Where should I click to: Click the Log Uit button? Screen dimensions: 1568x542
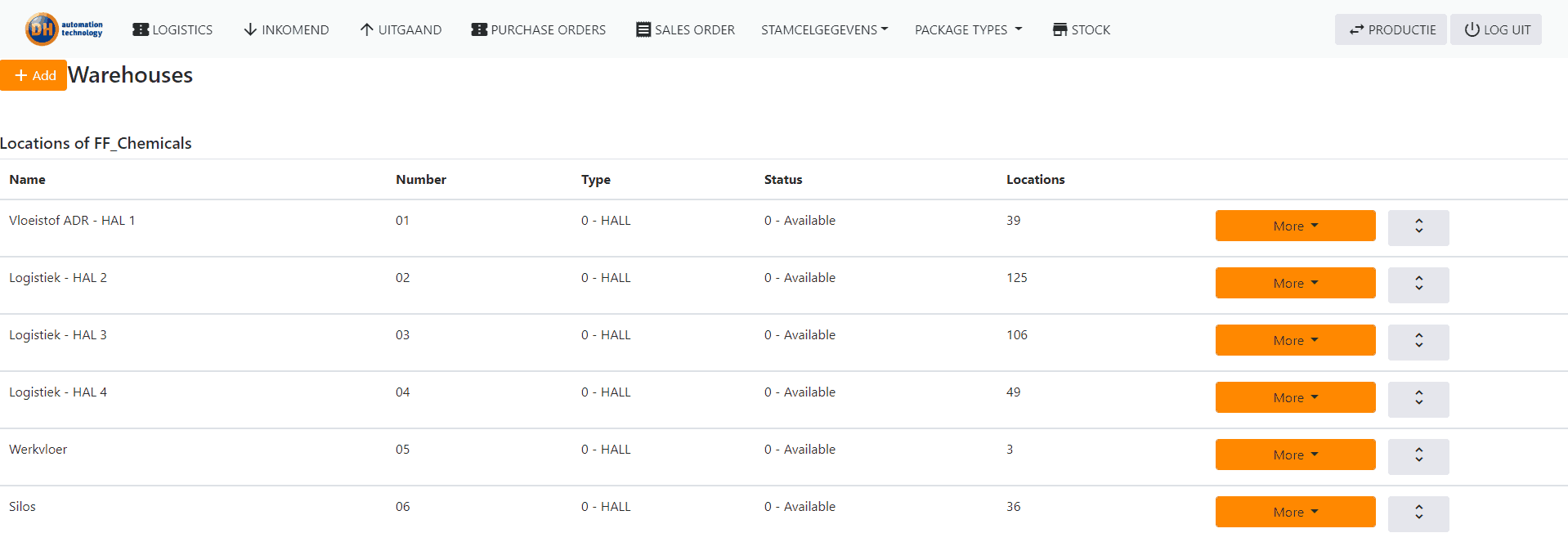1496,29
